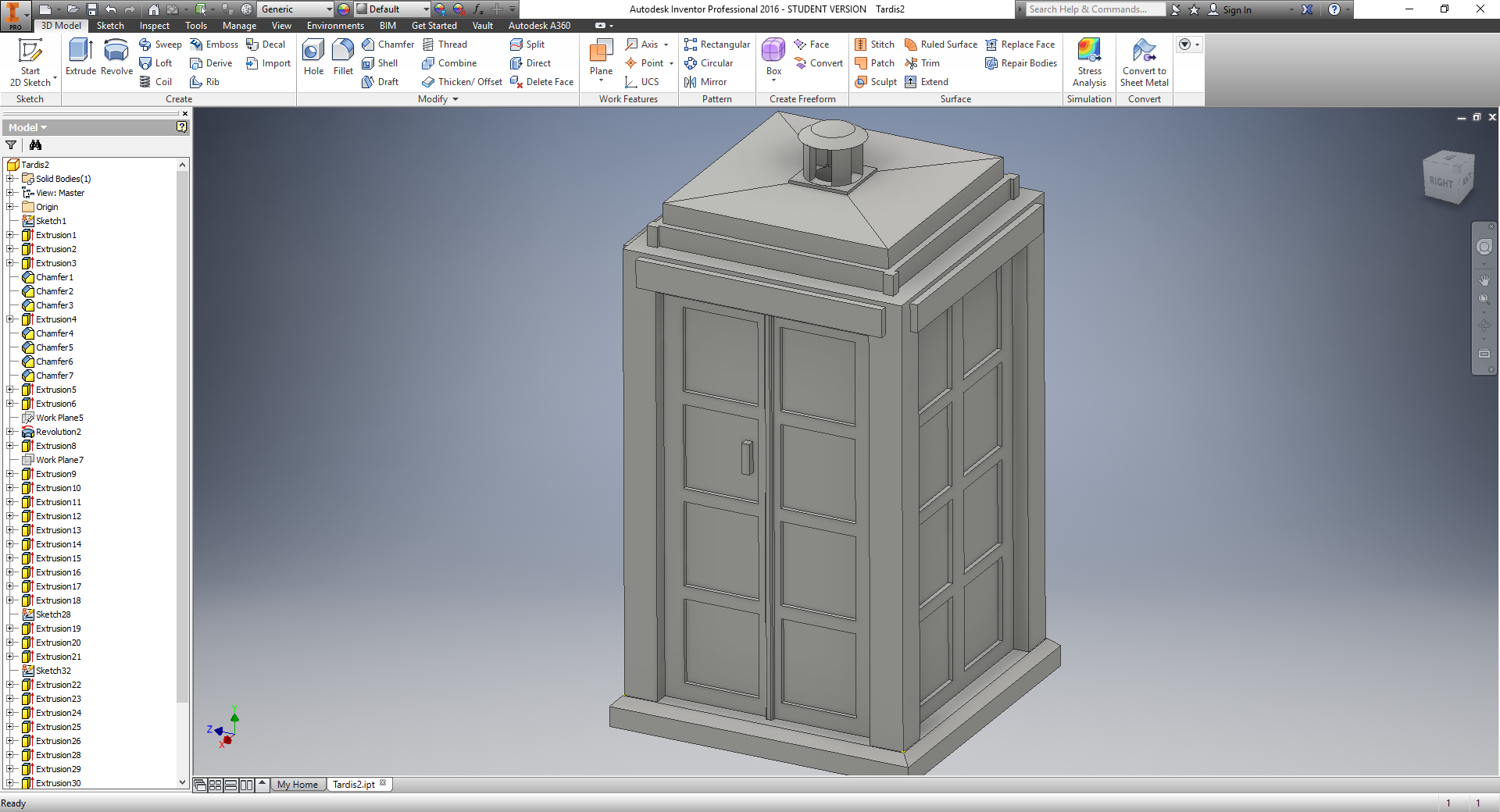The height and width of the screenshot is (812, 1500).
Task: Open Stress Analysis
Action: pyautogui.click(x=1089, y=62)
